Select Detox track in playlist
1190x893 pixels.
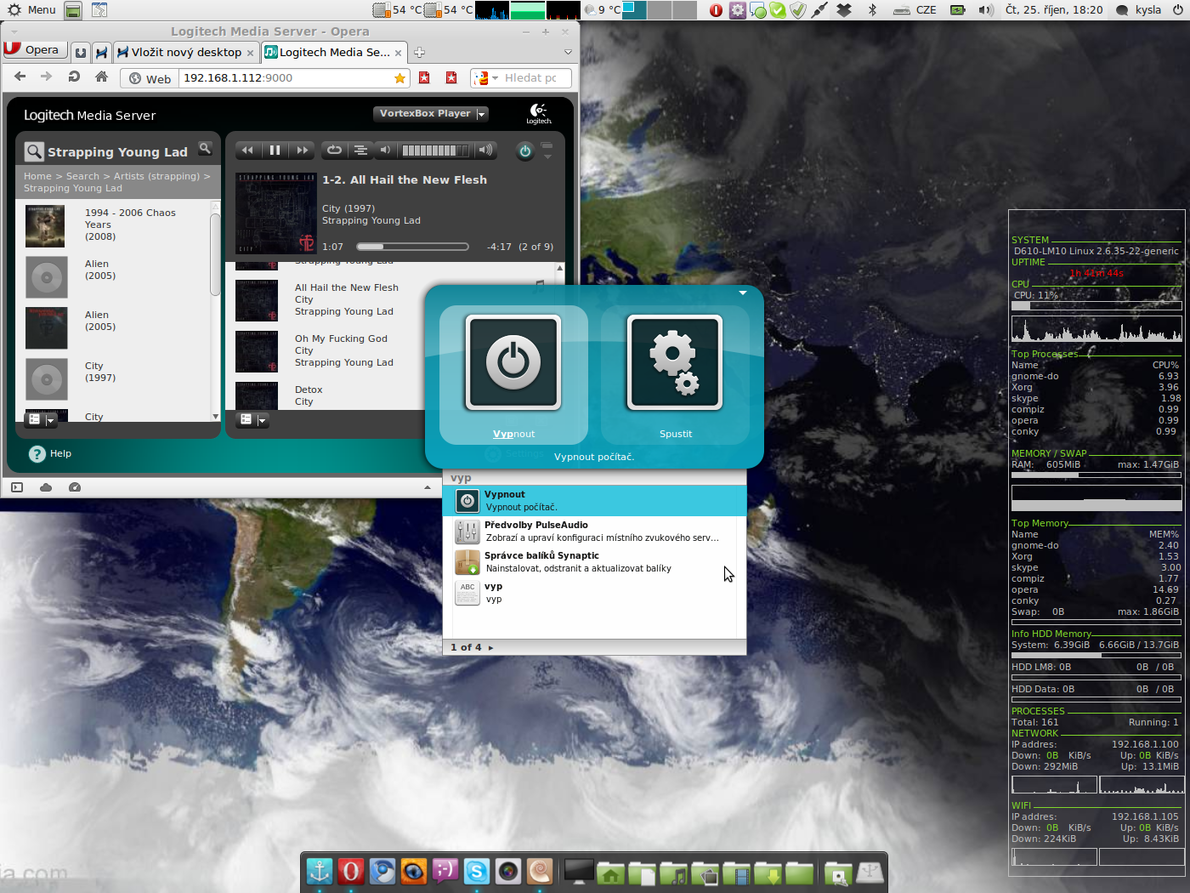point(308,390)
